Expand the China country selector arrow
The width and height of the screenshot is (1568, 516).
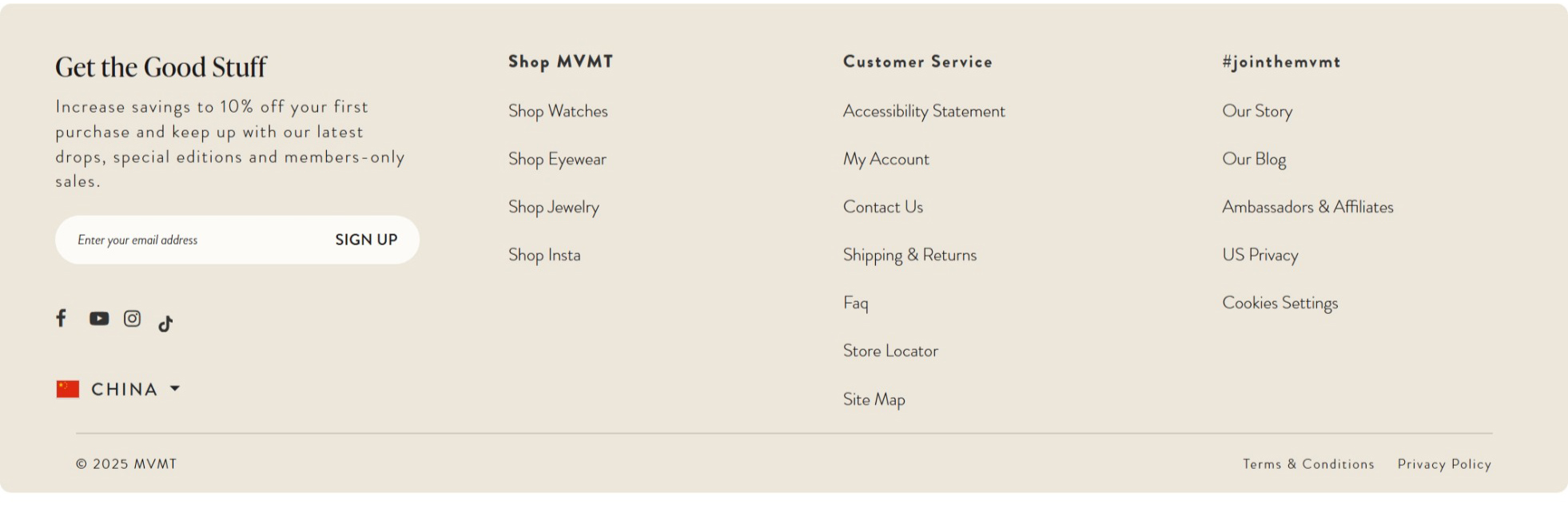click(175, 388)
